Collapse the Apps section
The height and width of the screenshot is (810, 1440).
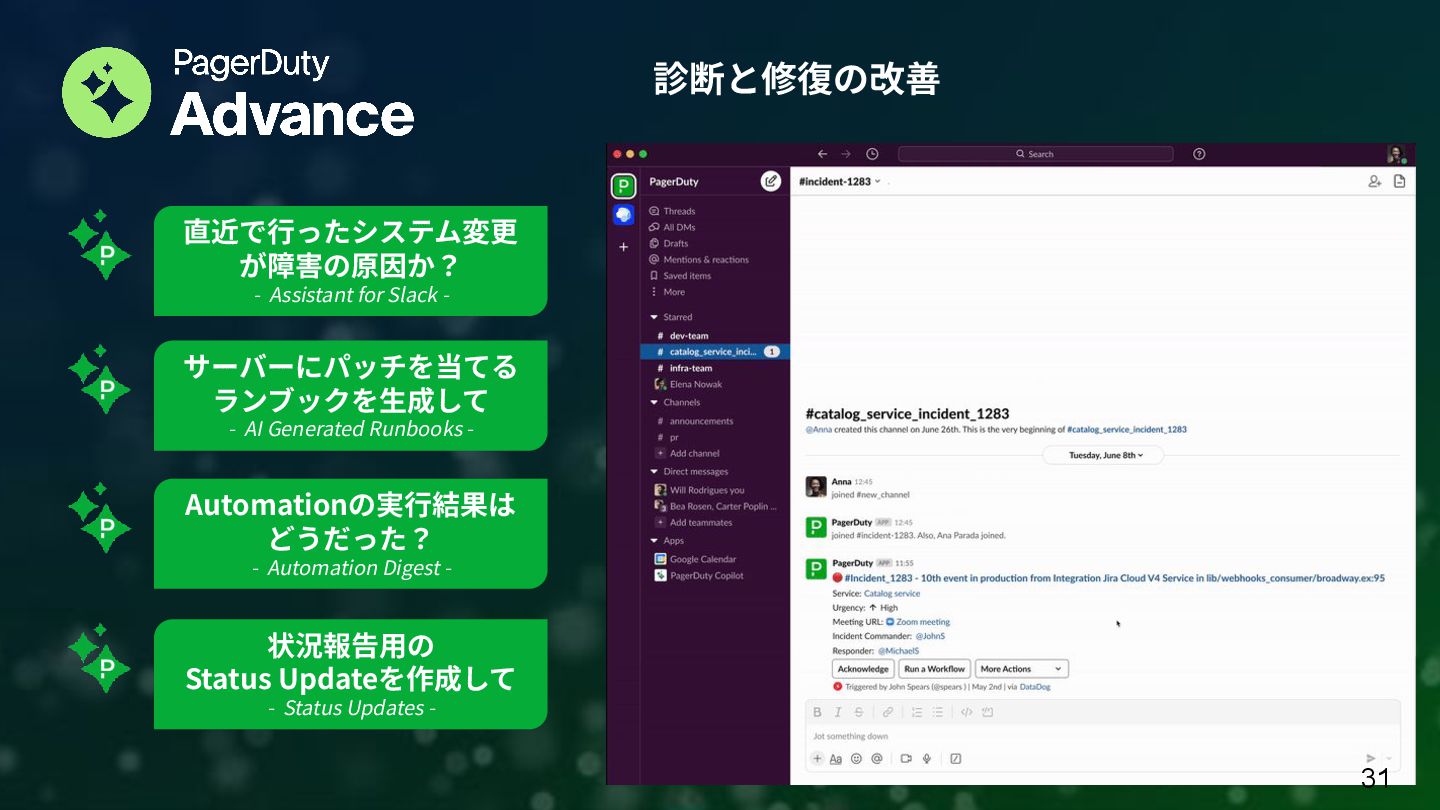(654, 540)
